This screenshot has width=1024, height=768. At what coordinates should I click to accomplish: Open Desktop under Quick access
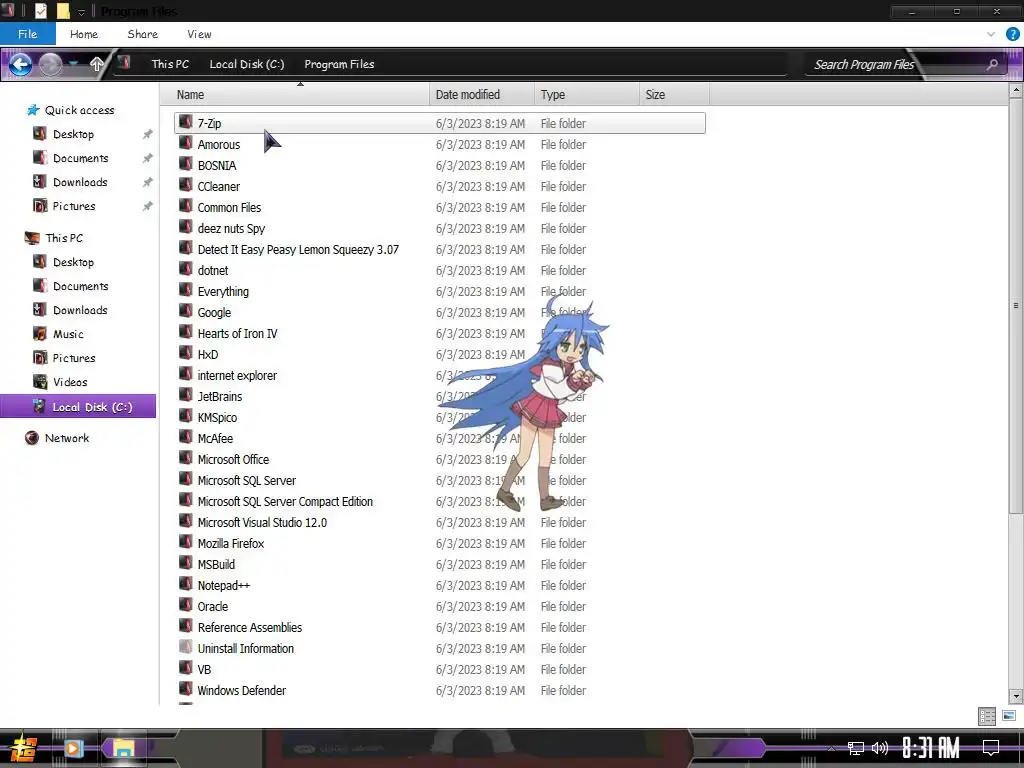(x=73, y=134)
